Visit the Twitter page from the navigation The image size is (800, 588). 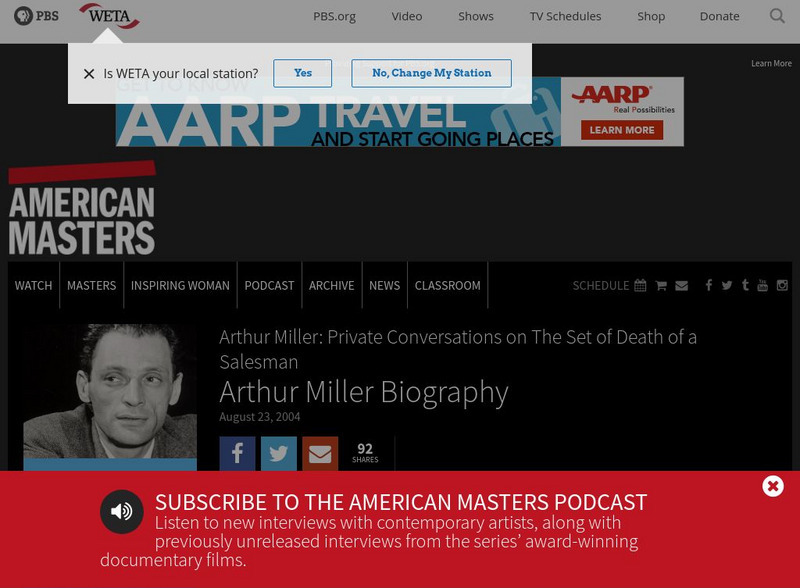click(726, 285)
